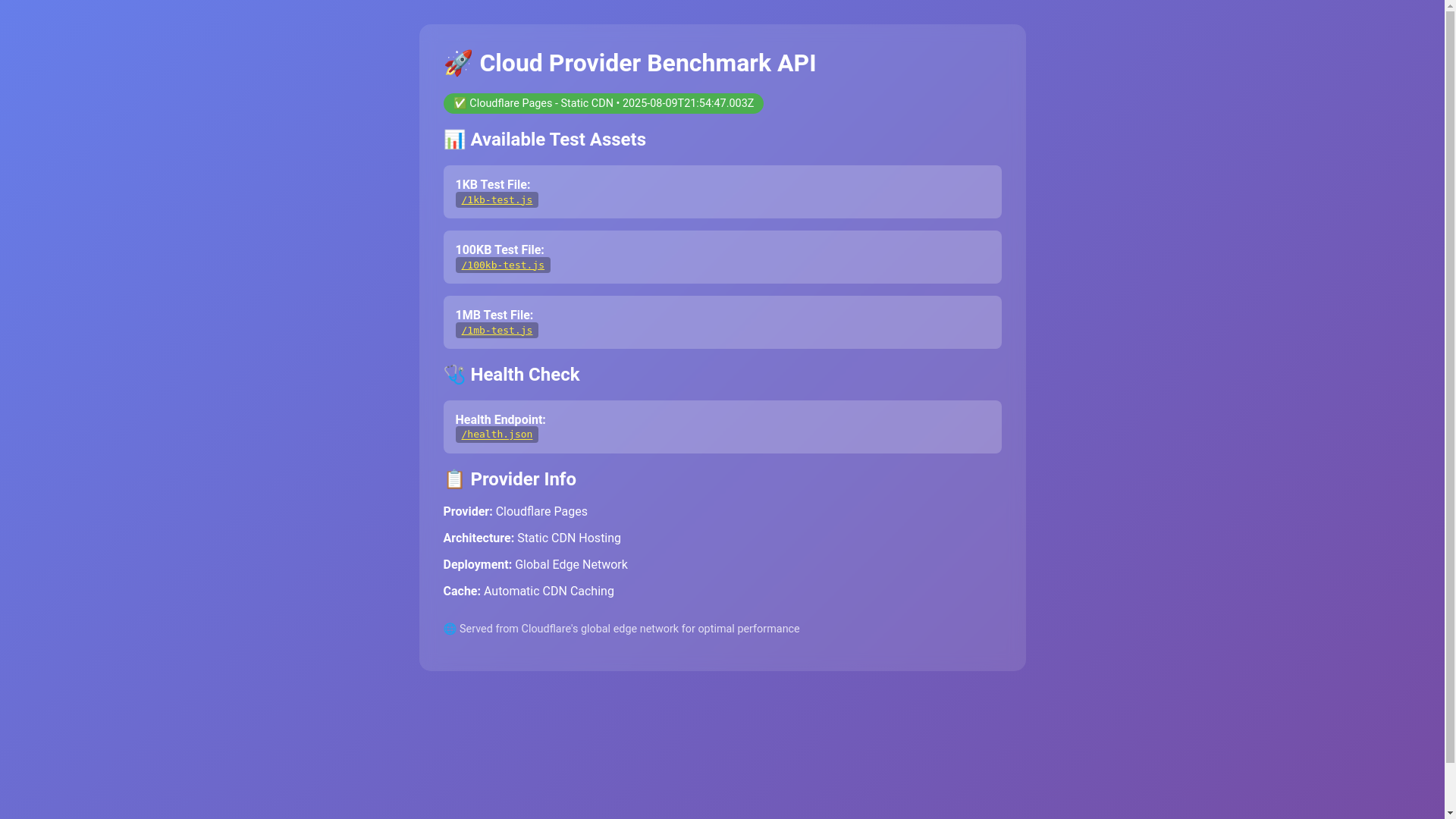Screen dimensions: 1456x819
Task: Click the 100KB Test File label
Action: click(500, 250)
